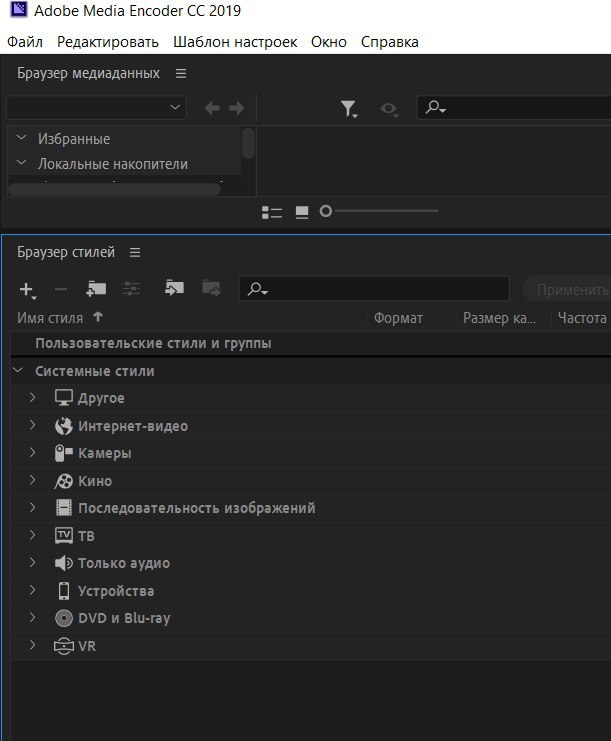This screenshot has width=611, height=741.
Task: Toggle the view-as eye icon
Action: point(389,109)
